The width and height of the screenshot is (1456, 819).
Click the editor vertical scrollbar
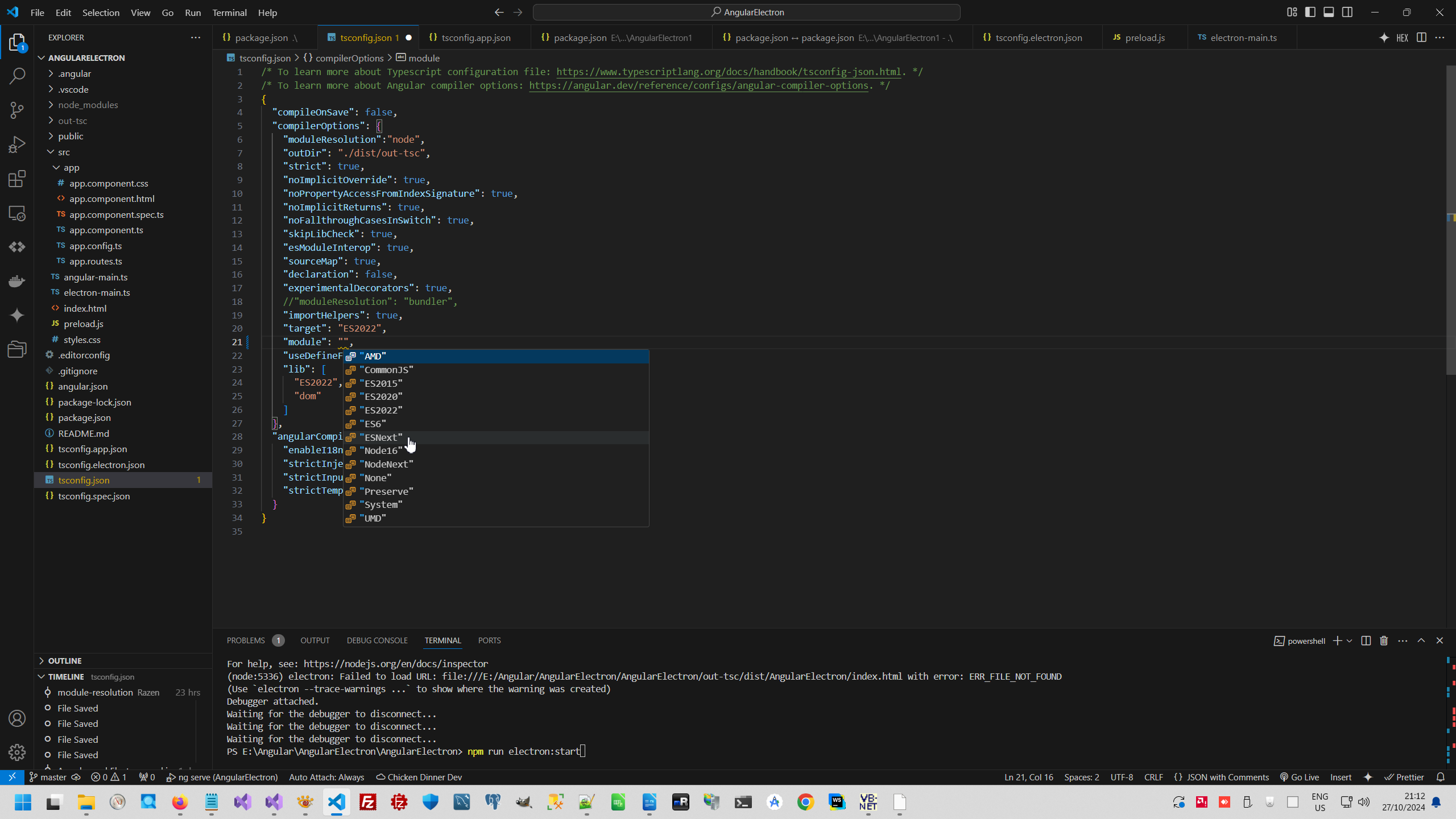(x=1450, y=227)
